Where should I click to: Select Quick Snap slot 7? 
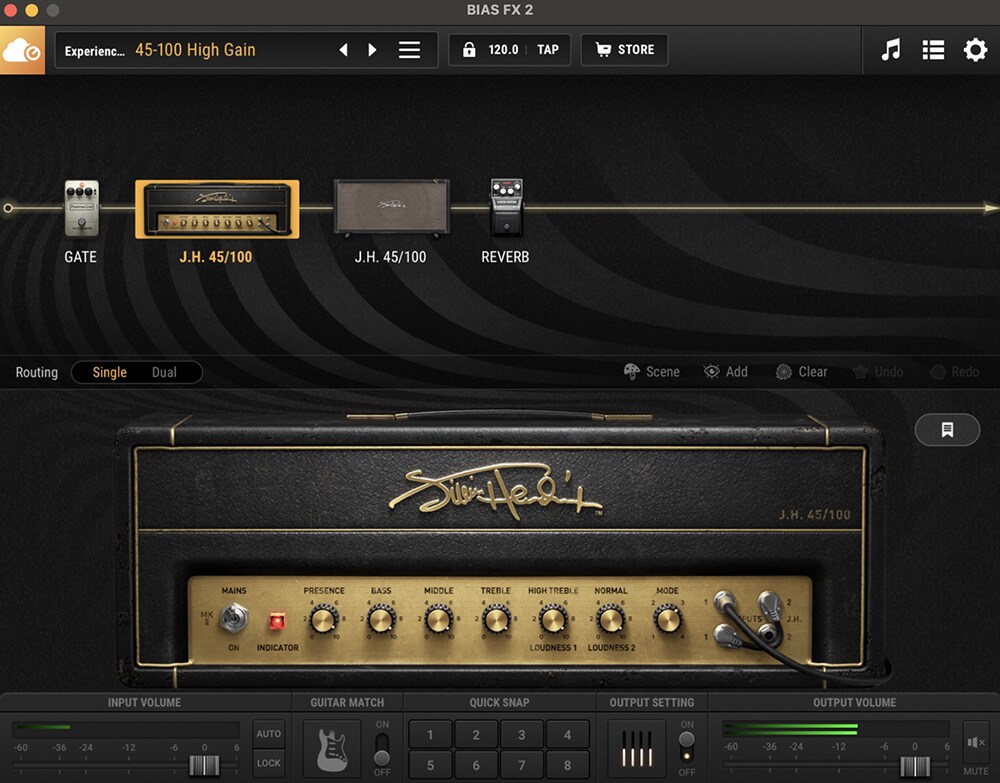[x=522, y=765]
